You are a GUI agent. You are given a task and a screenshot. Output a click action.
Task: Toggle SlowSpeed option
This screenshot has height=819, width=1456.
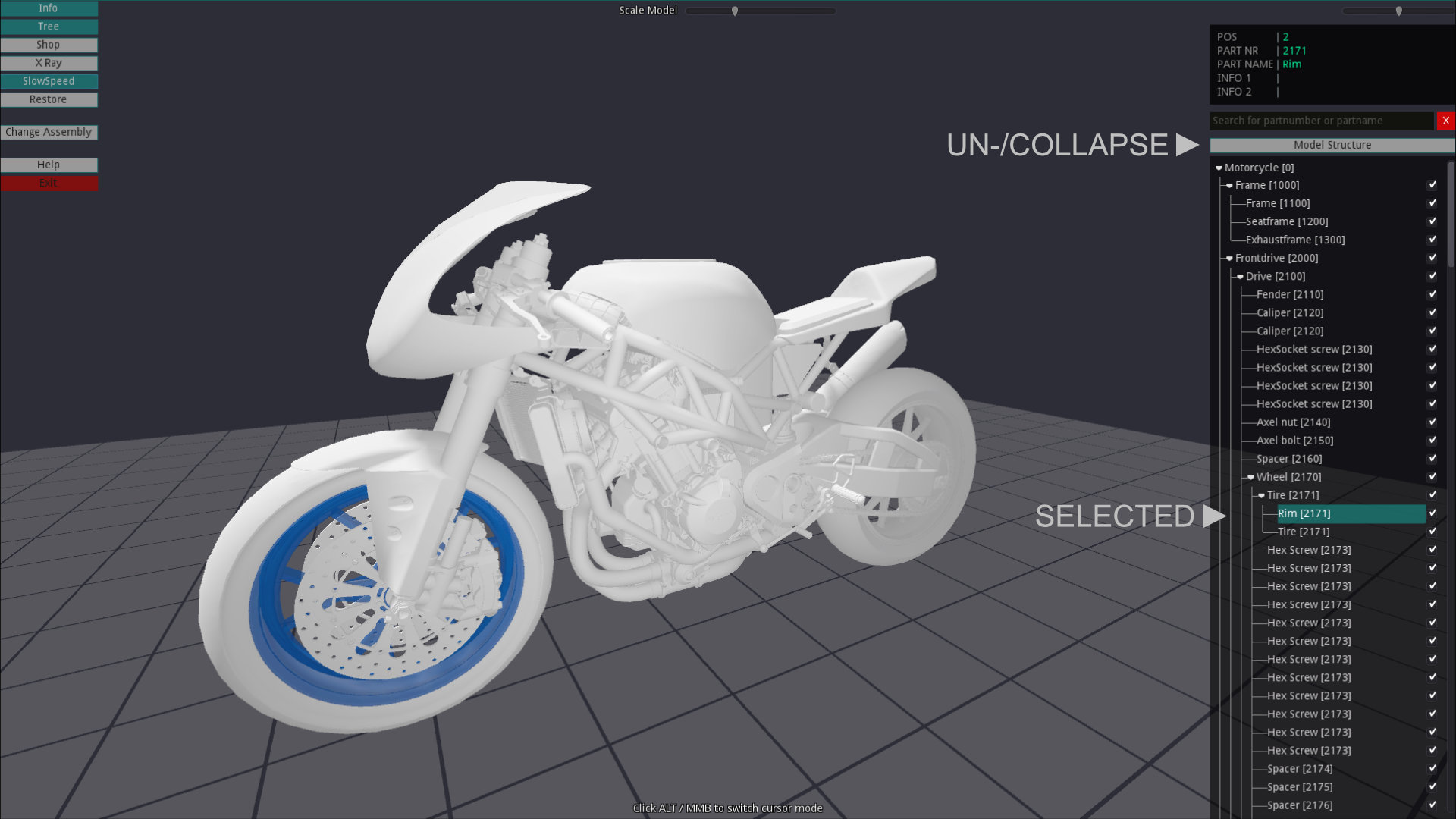(49, 81)
